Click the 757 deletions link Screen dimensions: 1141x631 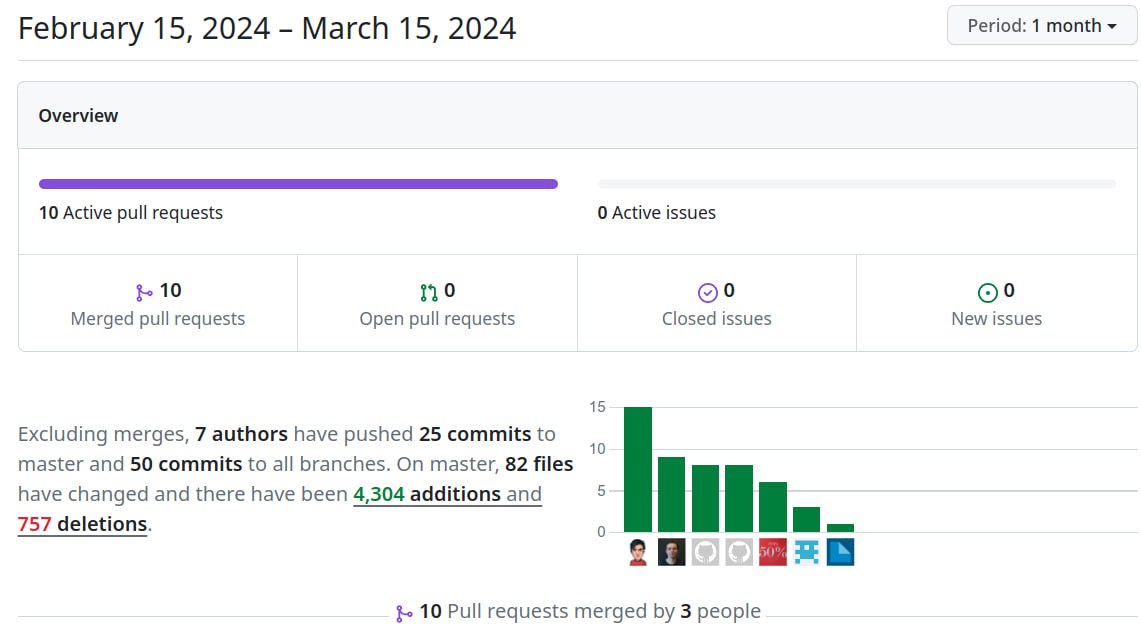click(83, 523)
